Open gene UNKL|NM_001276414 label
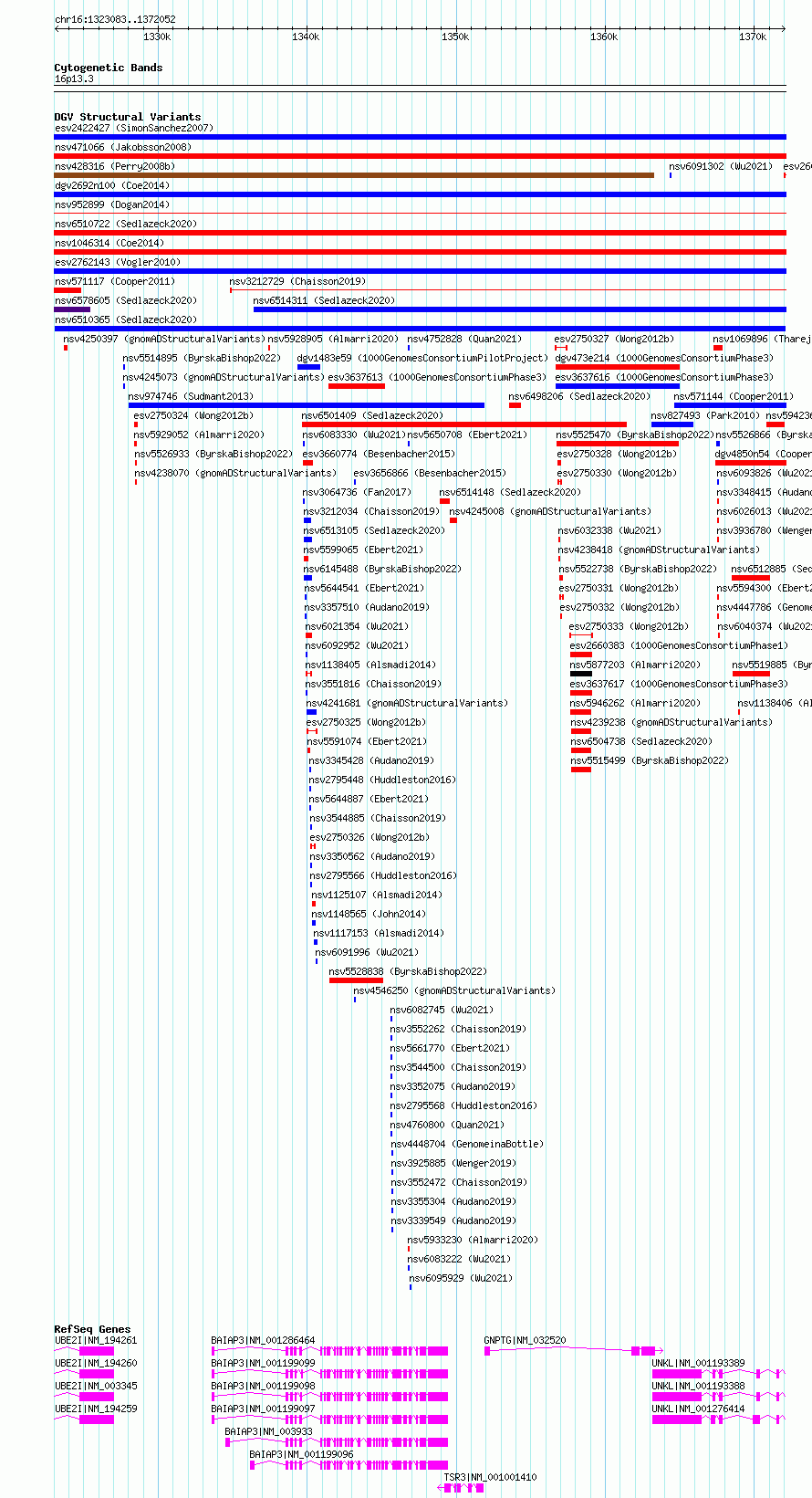Viewport: 812px width, 1498px height. coord(698,1409)
